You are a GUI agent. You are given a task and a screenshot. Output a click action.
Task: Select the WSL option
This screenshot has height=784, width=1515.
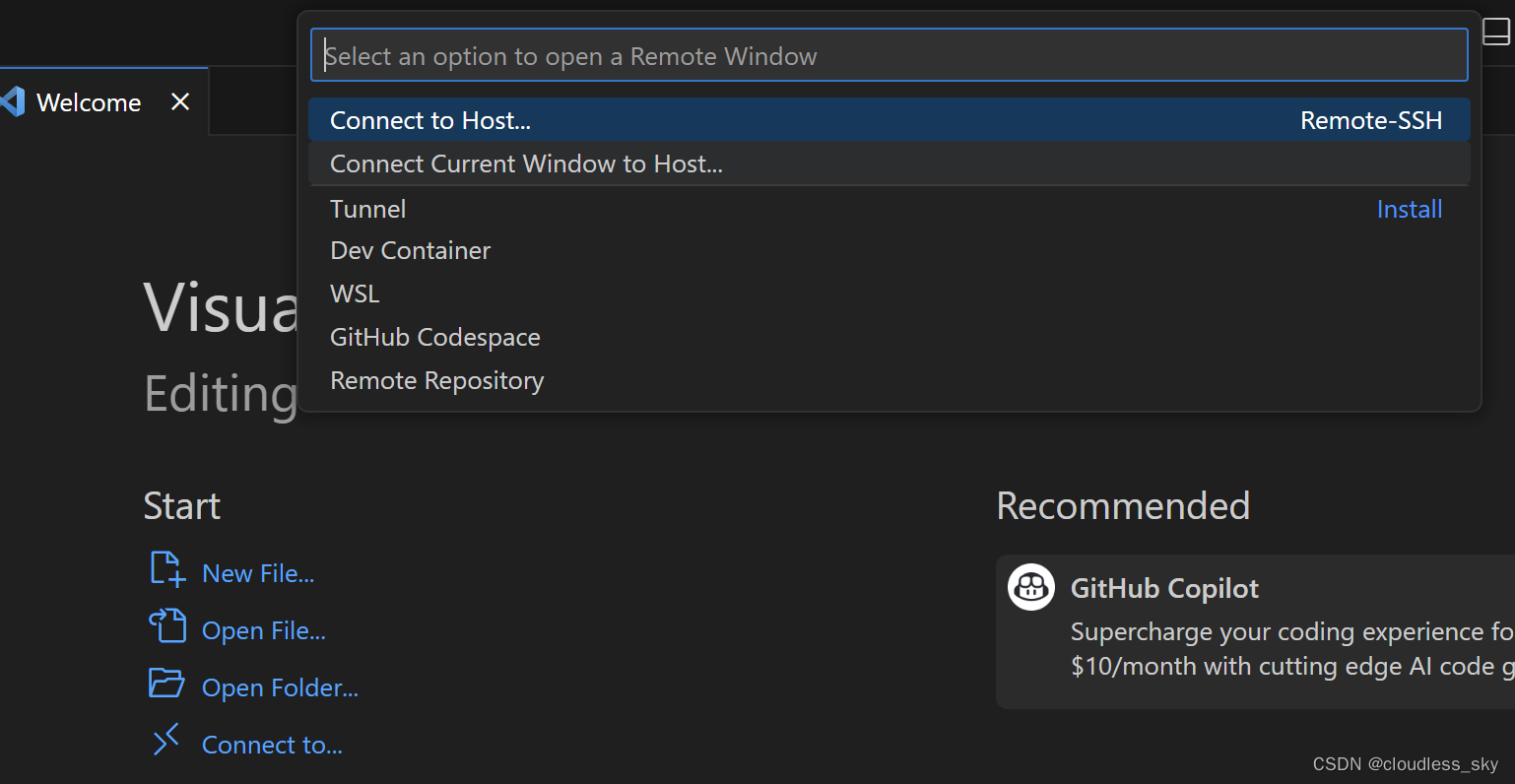[889, 294]
